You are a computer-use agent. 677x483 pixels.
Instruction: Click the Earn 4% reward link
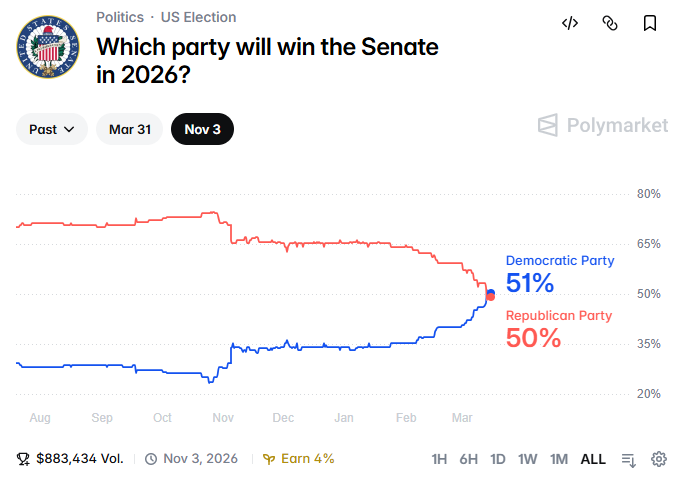pos(299,459)
